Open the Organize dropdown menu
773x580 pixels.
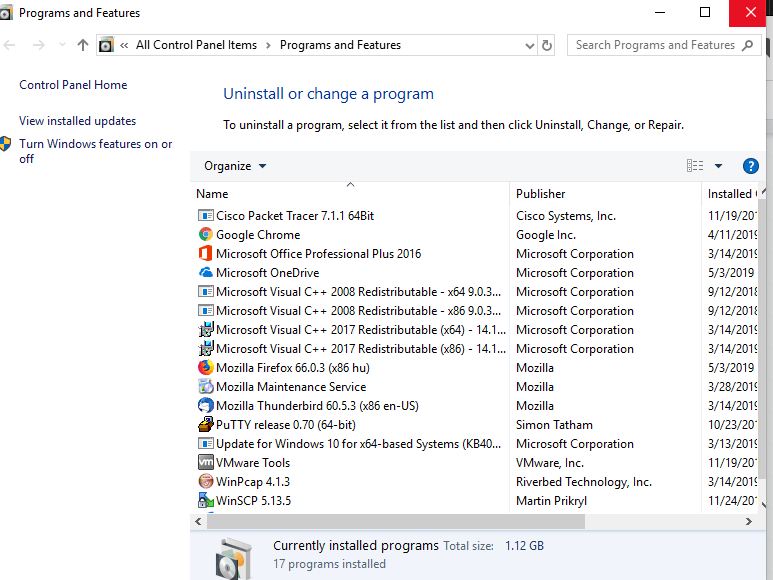click(235, 166)
